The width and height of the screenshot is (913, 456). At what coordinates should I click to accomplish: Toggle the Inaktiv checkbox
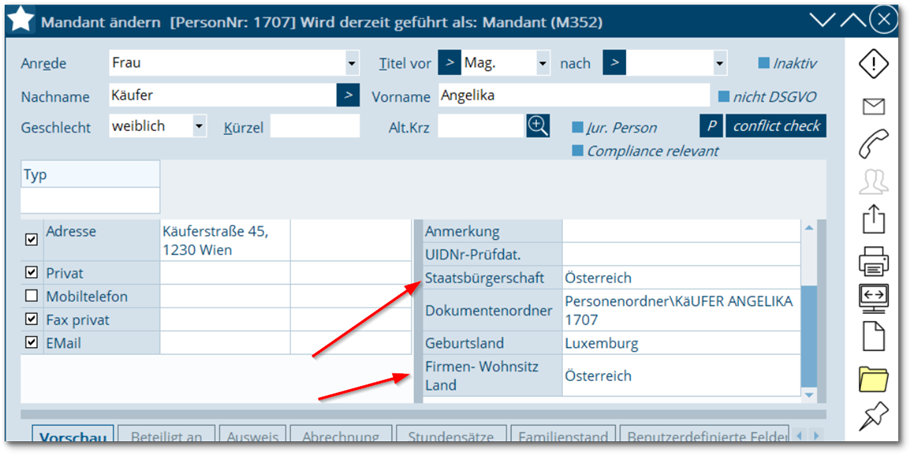764,64
